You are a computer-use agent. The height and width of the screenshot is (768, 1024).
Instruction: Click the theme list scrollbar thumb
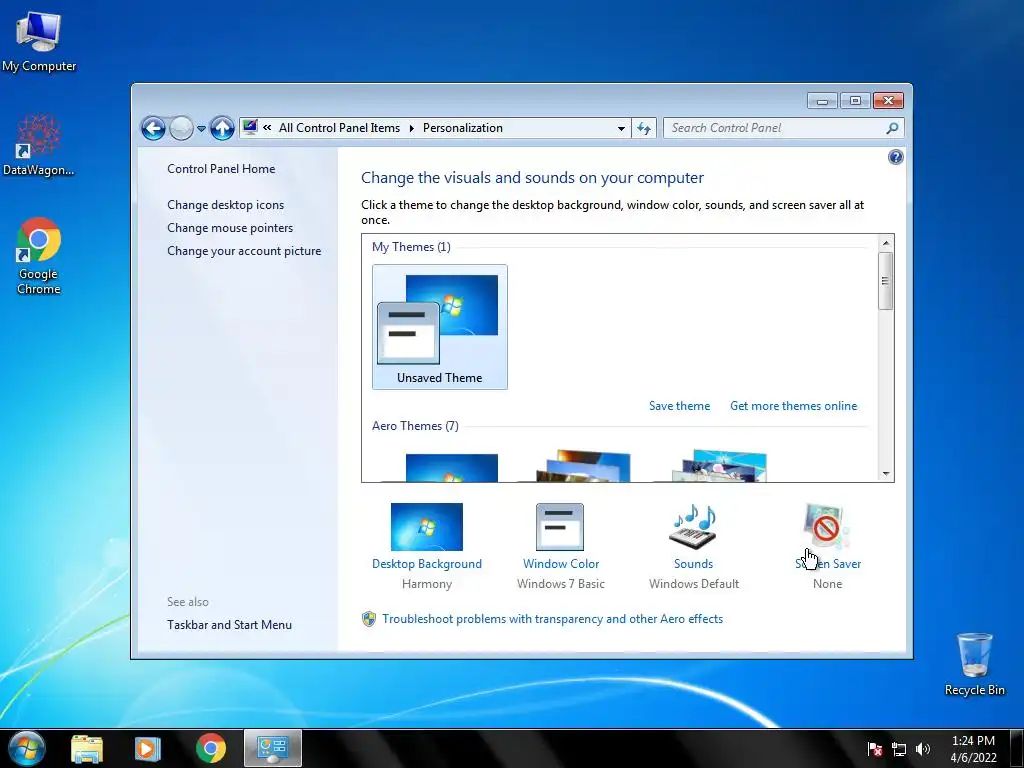(886, 281)
